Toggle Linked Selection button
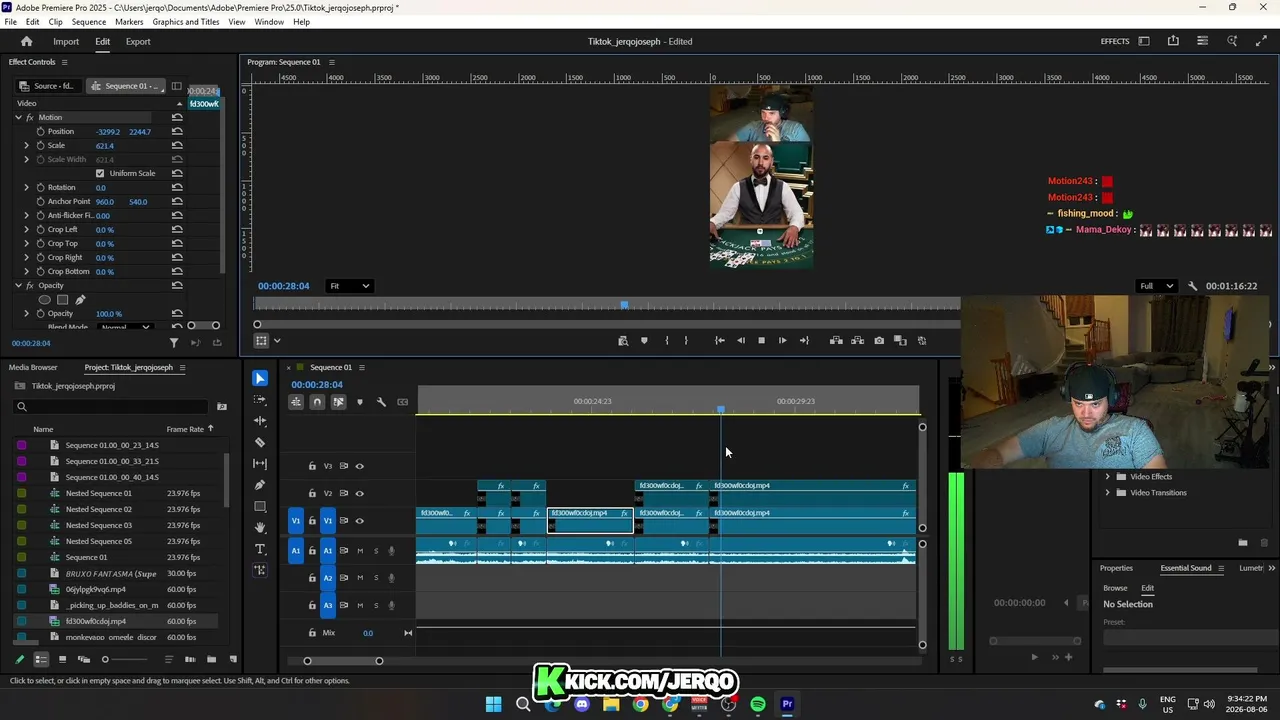 point(338,402)
